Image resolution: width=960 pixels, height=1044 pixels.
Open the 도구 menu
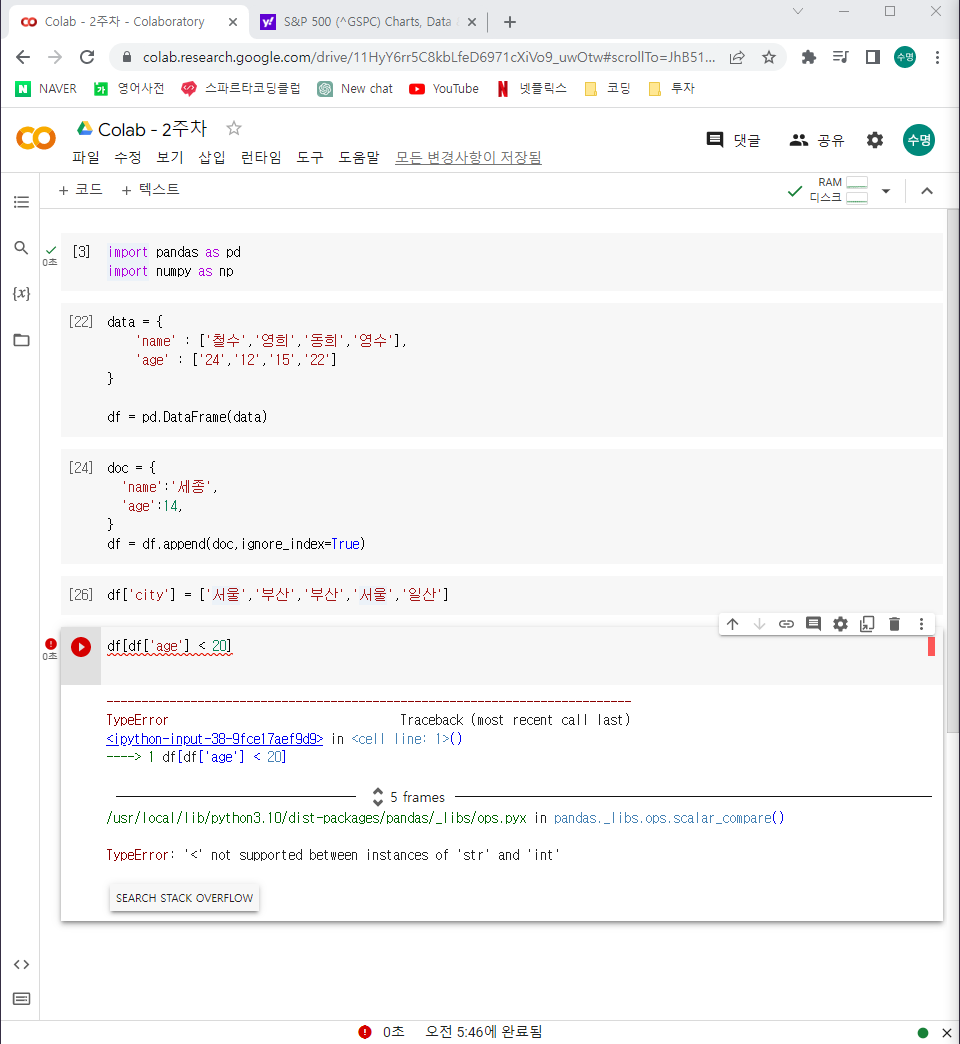[310, 158]
